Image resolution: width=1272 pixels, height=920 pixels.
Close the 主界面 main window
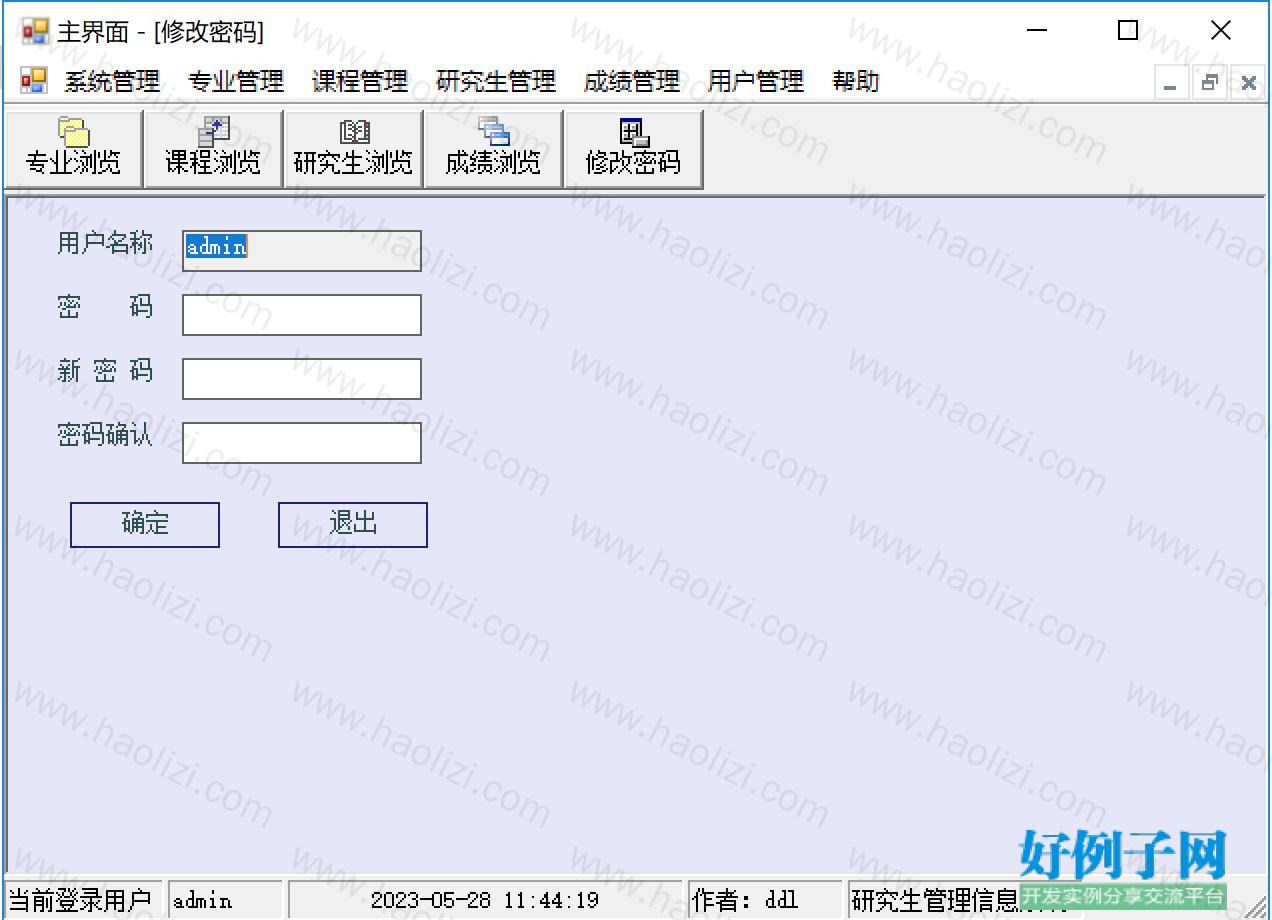coord(1221,31)
